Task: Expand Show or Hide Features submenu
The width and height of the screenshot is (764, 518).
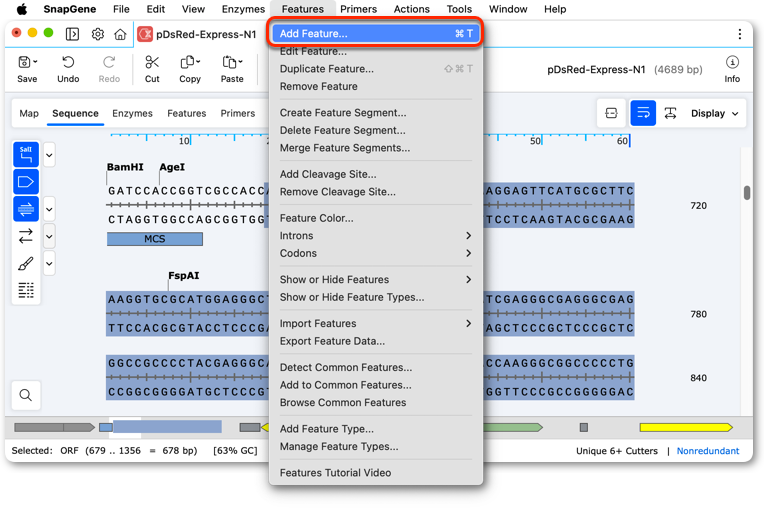Action: pos(376,280)
